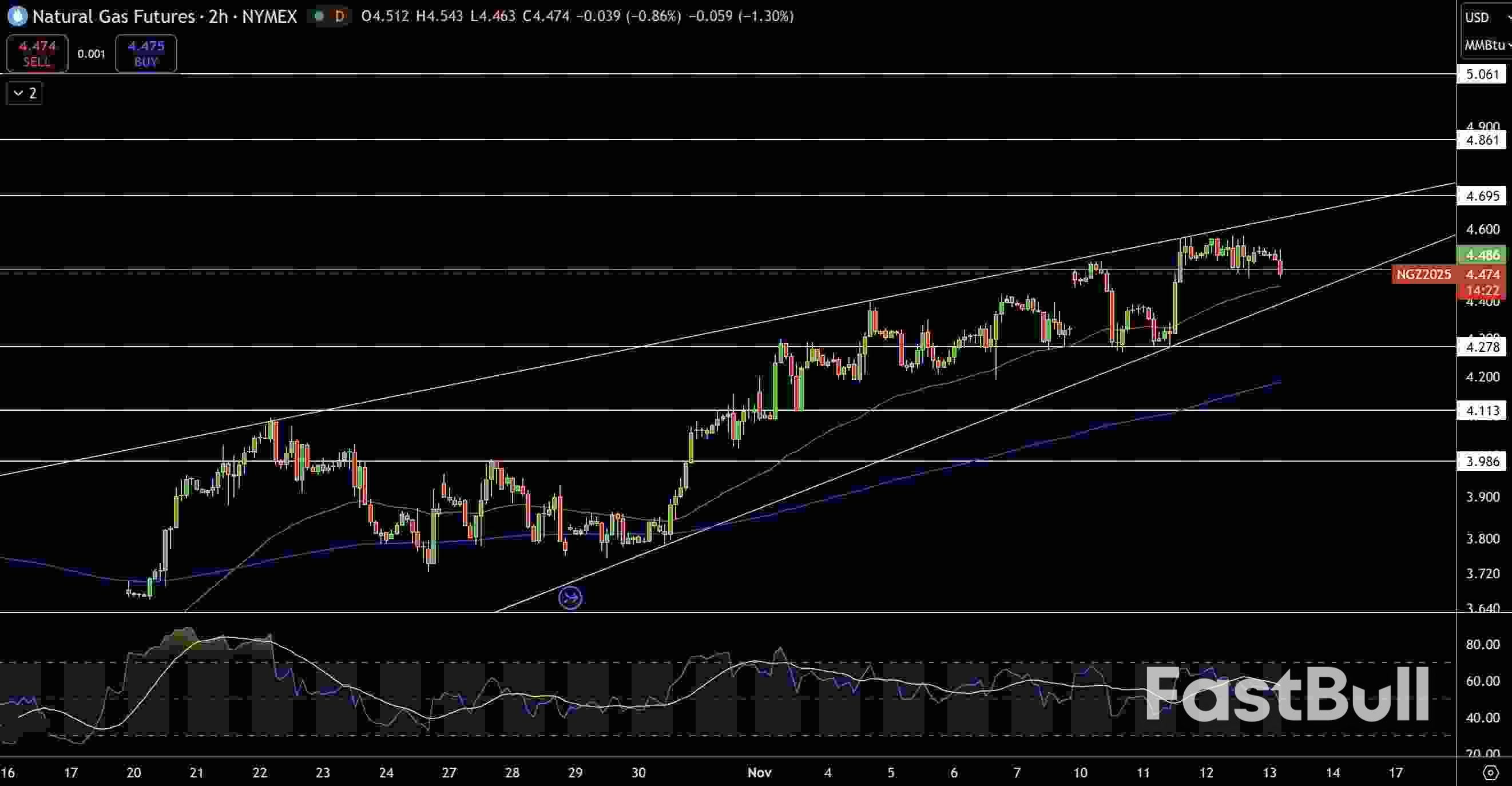Select the 3.986 horizontal line label
Image resolution: width=1512 pixels, height=786 pixels.
(1482, 462)
